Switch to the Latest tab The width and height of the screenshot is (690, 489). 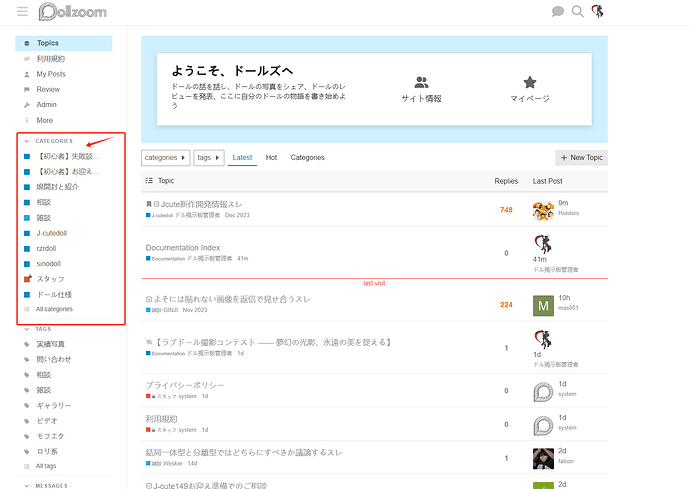click(242, 158)
